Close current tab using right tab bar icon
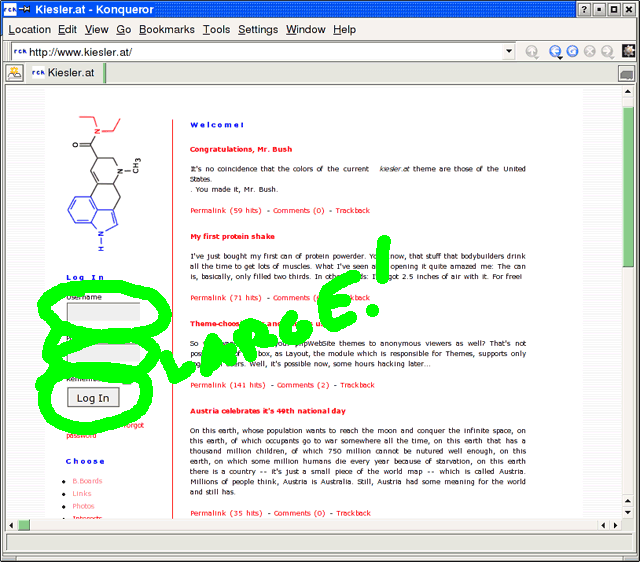The height and width of the screenshot is (562, 640). click(x=626, y=73)
